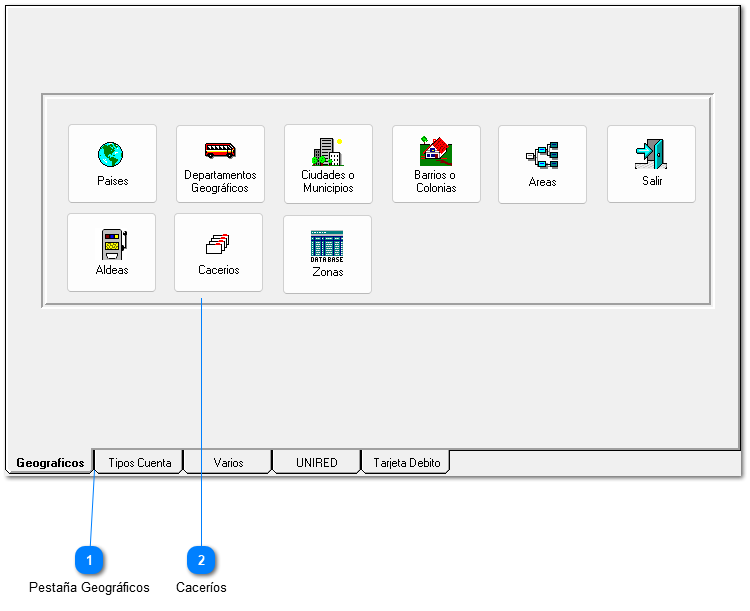750x611 pixels.
Task: Click empty panel space right of Zonas button
Action: point(540,255)
